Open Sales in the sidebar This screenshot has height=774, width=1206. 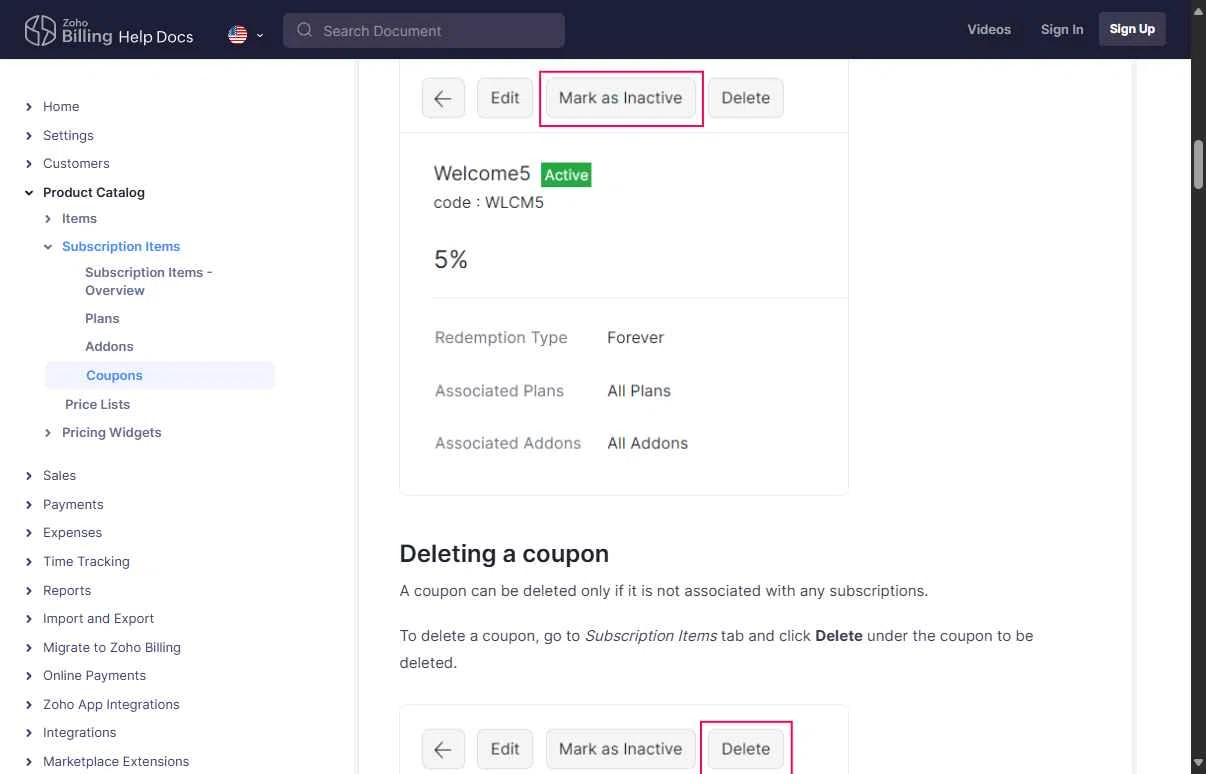[59, 475]
